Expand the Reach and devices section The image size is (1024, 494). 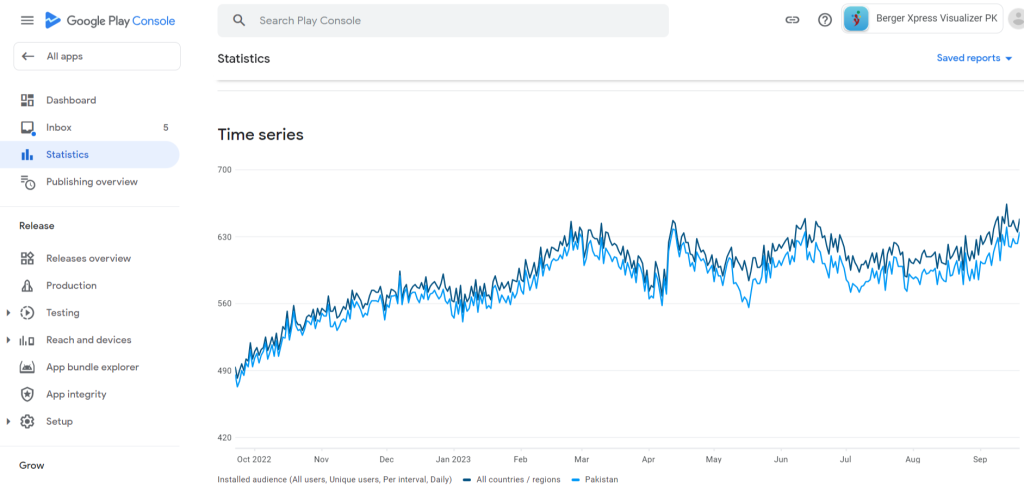click(x=9, y=340)
